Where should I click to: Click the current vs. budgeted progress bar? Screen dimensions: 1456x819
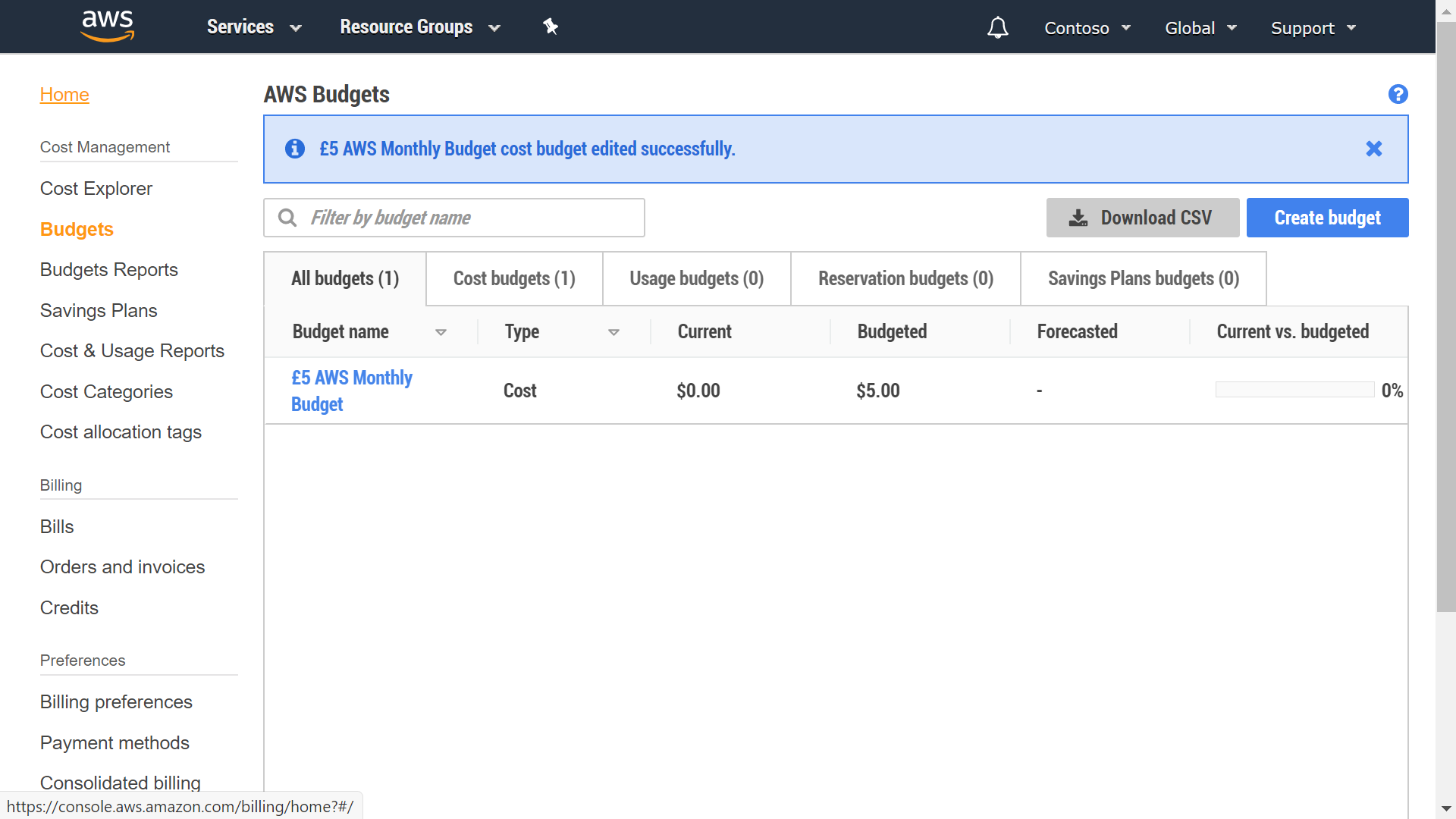(1294, 390)
